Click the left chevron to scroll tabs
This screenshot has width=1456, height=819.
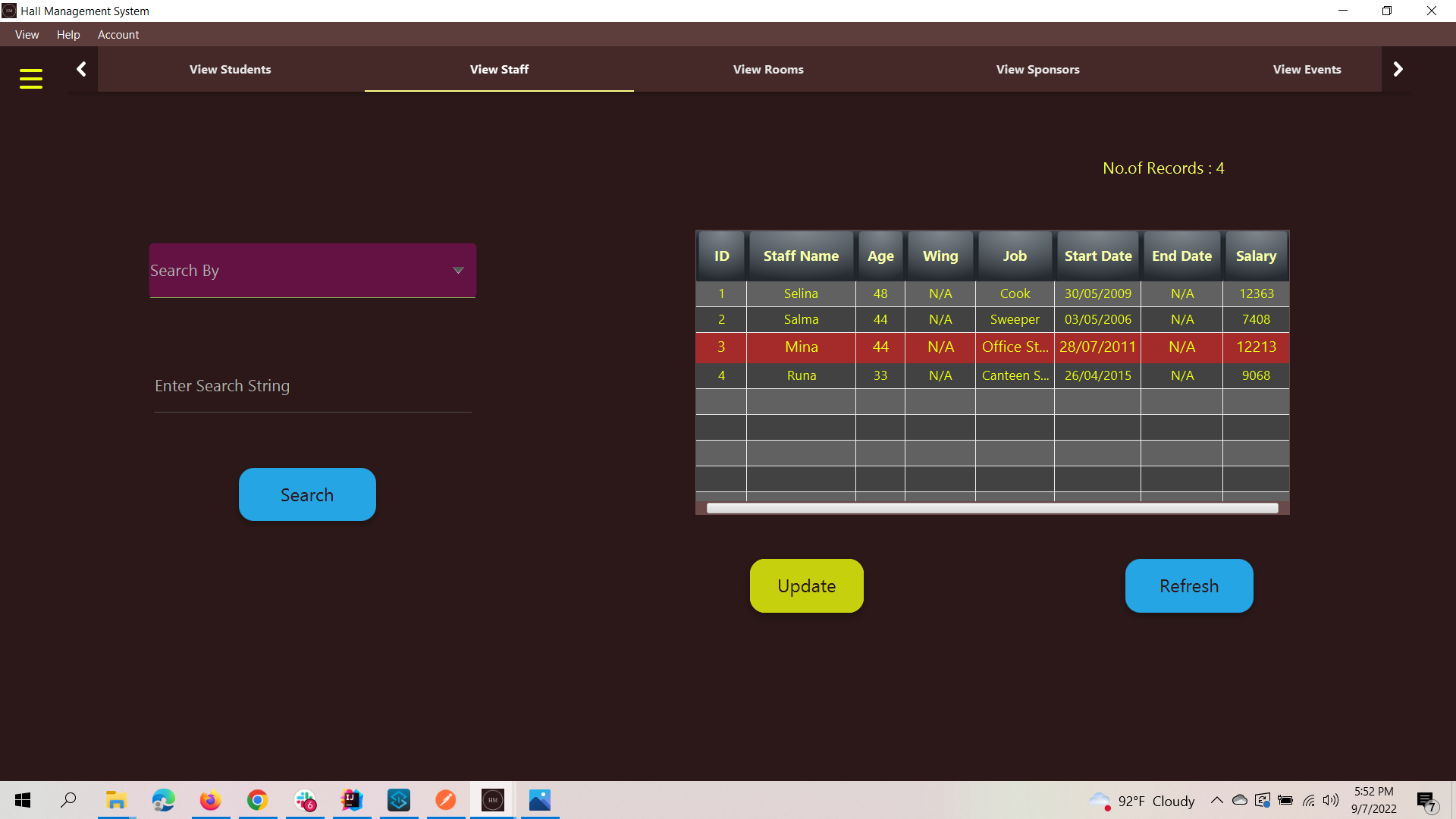click(x=81, y=68)
